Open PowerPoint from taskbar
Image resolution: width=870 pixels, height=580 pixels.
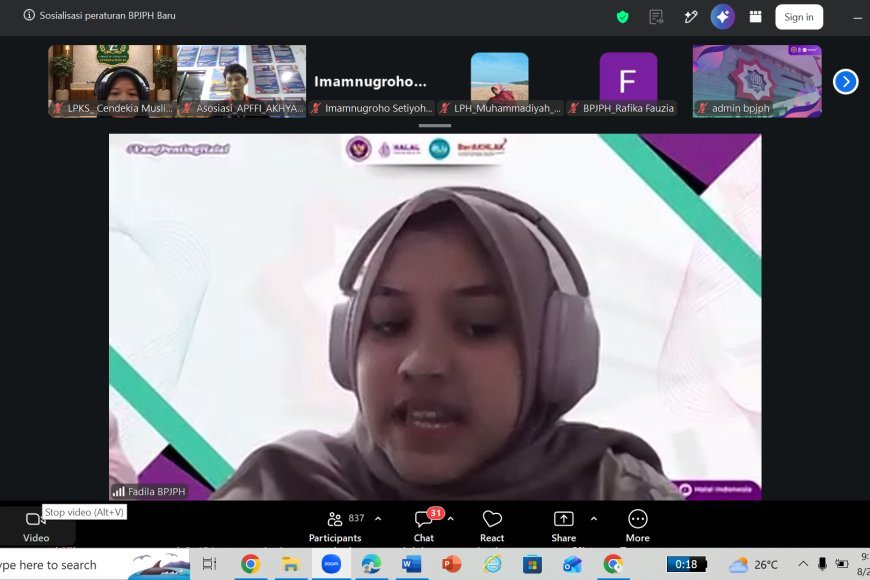452,564
